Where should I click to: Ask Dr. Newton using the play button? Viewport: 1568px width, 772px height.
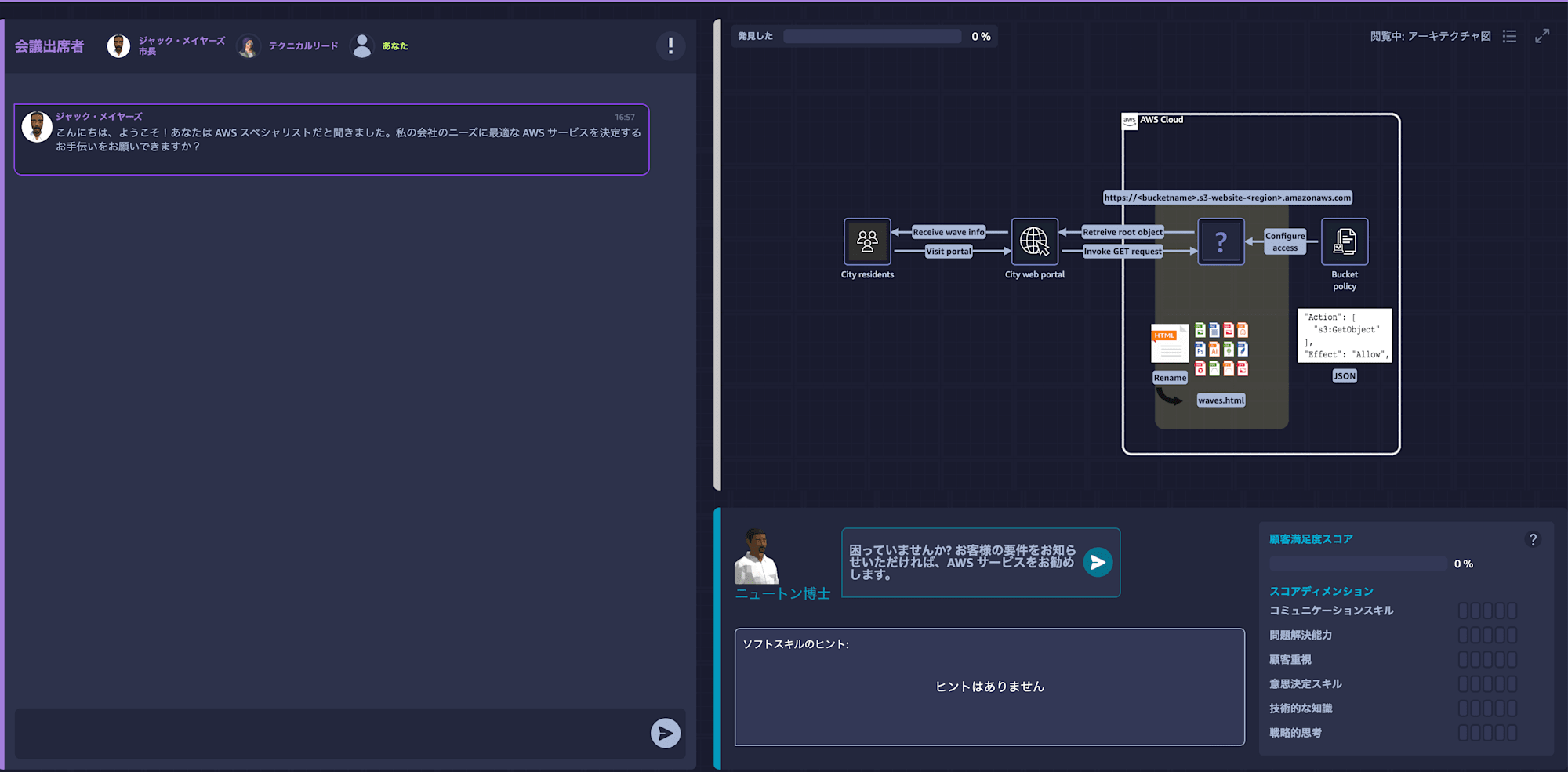[1098, 562]
